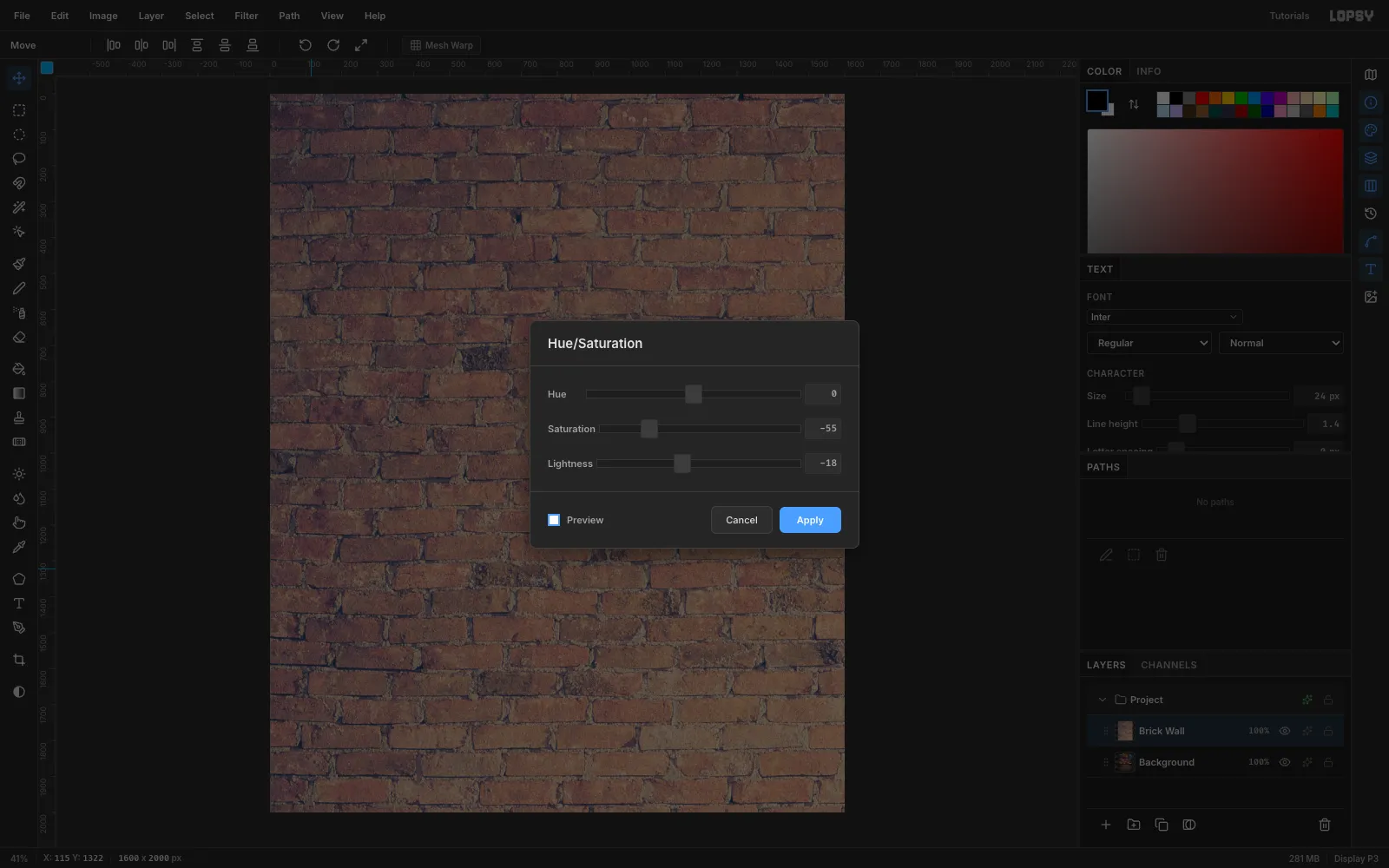Image resolution: width=1389 pixels, height=868 pixels.
Task: Cancel the Hue/Saturation dialog
Action: [741, 520]
